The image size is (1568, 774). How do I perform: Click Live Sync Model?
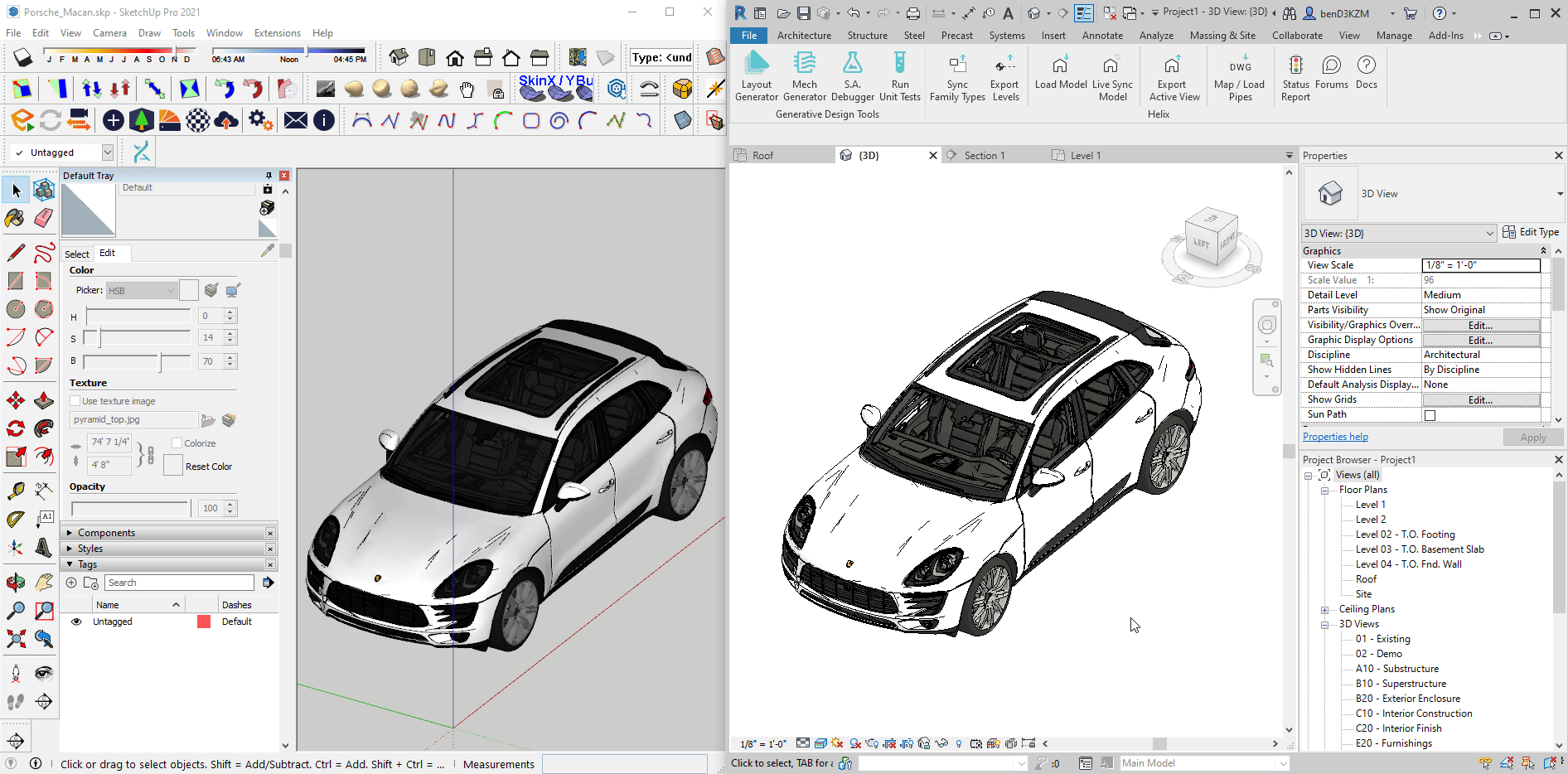1112,76
